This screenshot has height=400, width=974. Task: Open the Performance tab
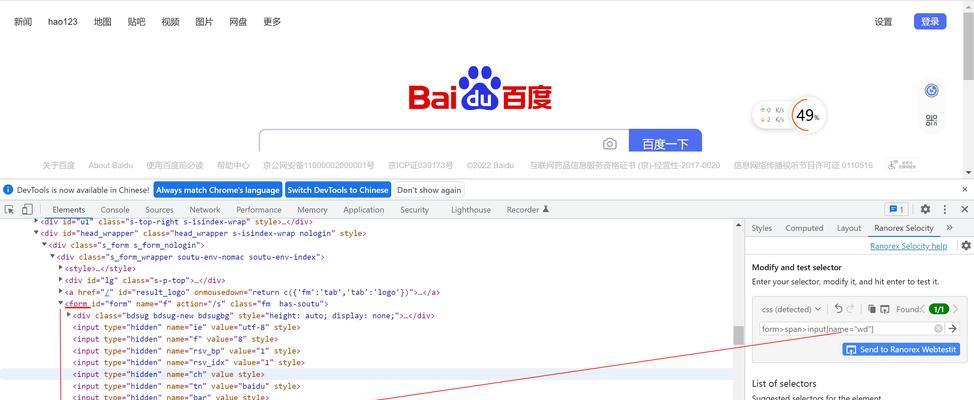[258, 210]
